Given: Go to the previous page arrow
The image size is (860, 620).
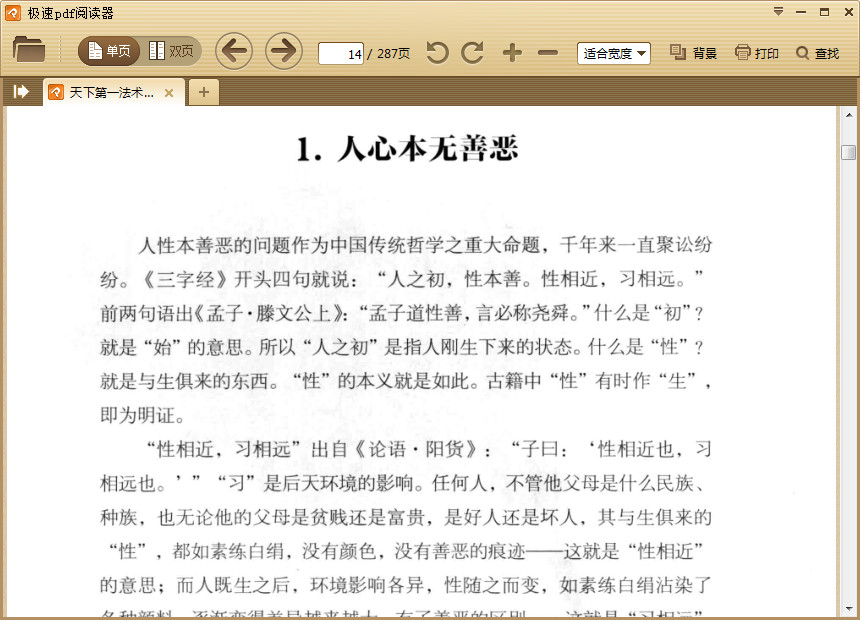Looking at the screenshot, I should (x=234, y=50).
